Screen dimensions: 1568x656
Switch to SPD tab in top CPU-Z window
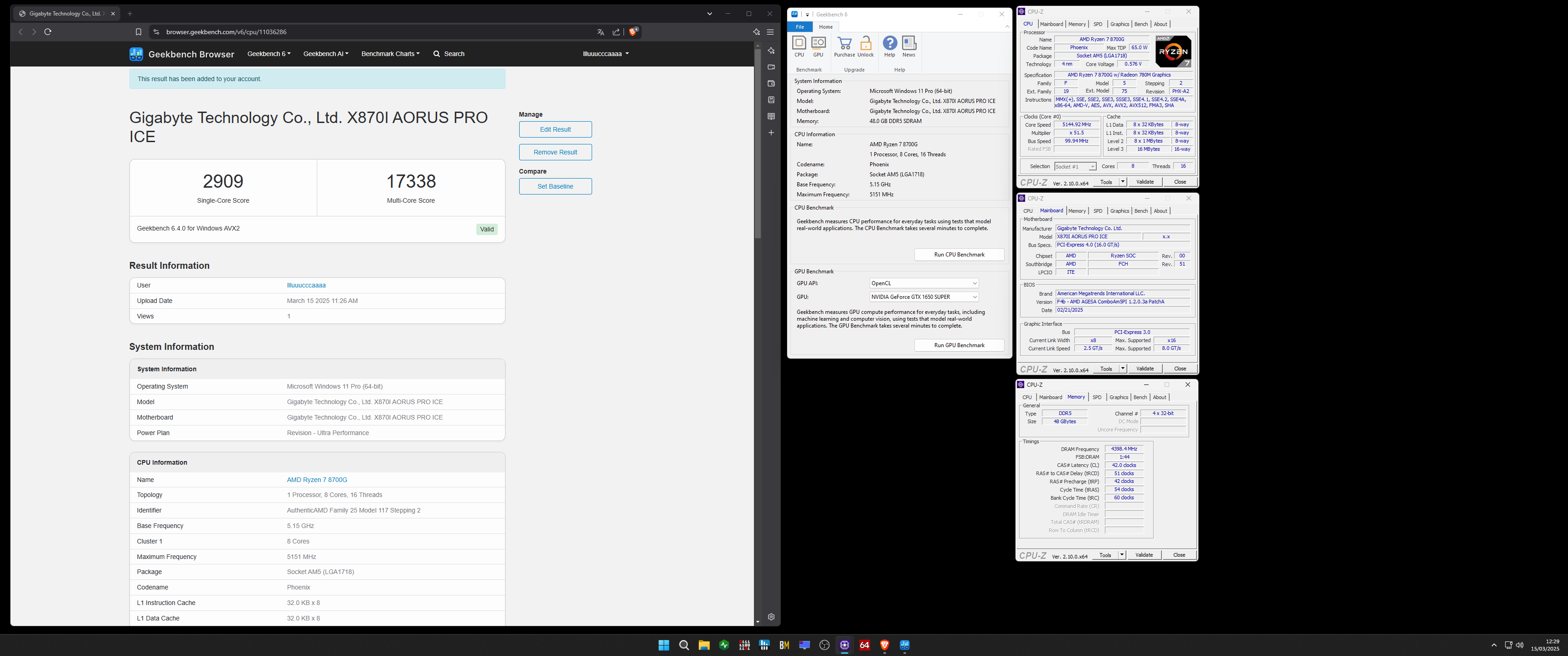[x=1098, y=24]
